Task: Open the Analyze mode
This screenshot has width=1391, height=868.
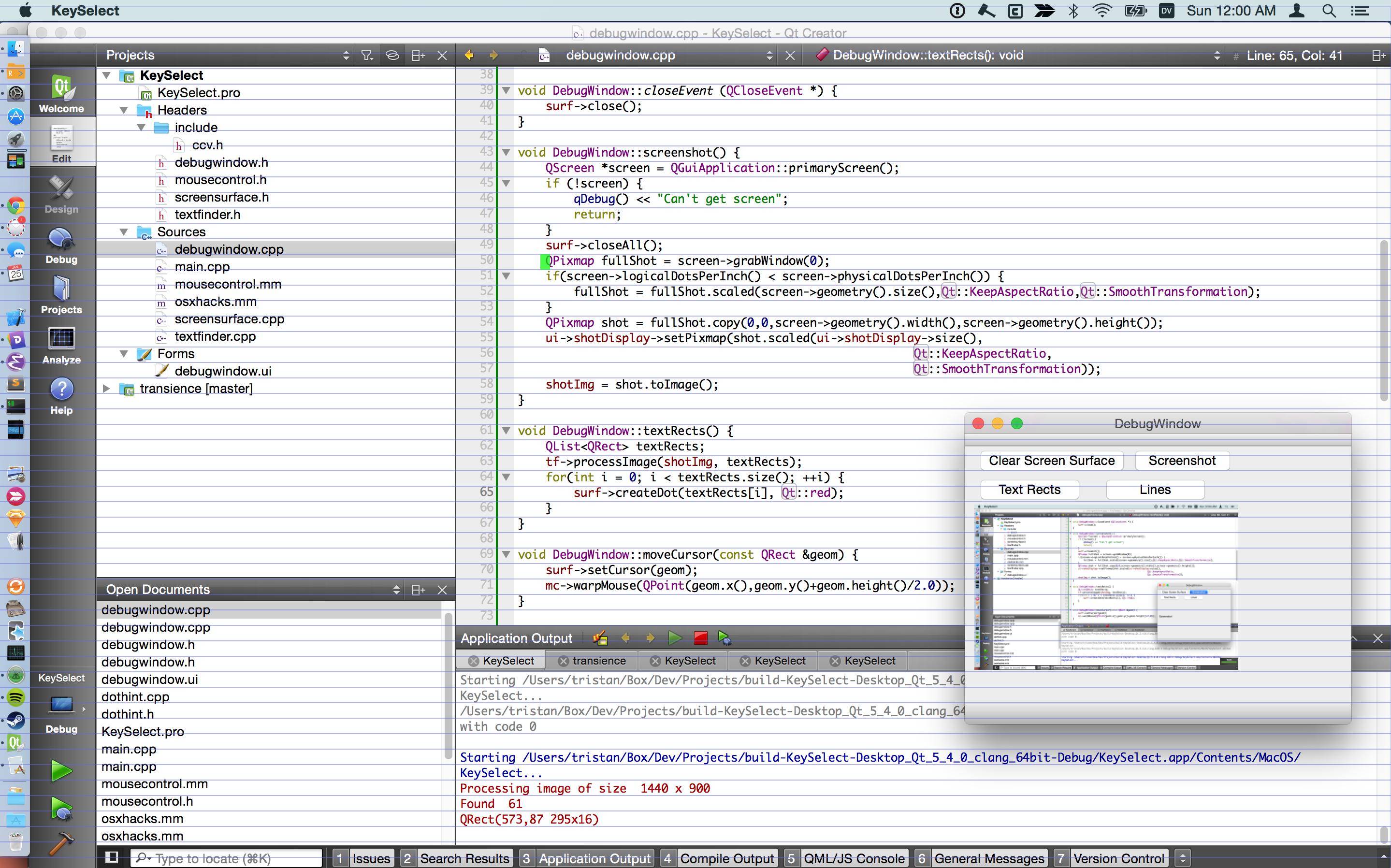Action: (61, 345)
